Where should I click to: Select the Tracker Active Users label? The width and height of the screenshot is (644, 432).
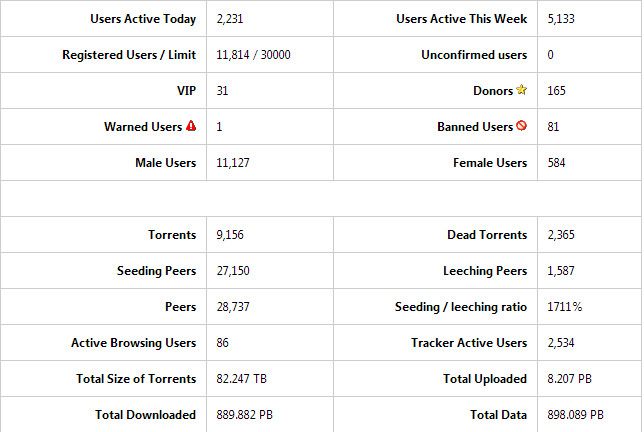pos(469,342)
